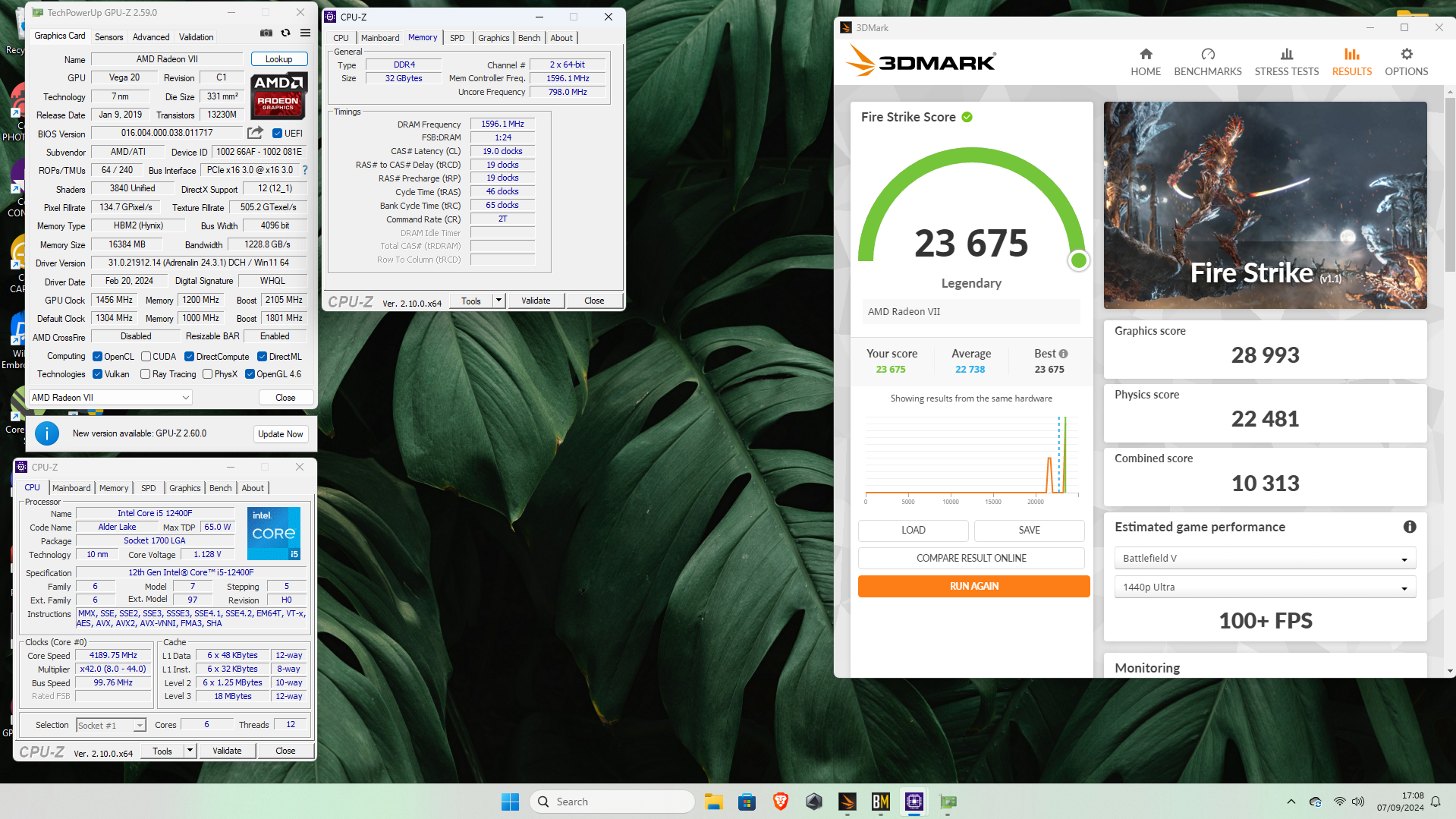Click the green validated checkmark next to Fire Strike Score
Screen dimensions: 1456x819
[x=967, y=117]
